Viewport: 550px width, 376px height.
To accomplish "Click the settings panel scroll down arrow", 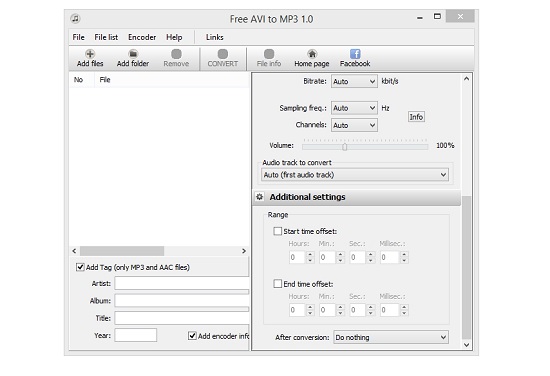I will [x=467, y=345].
